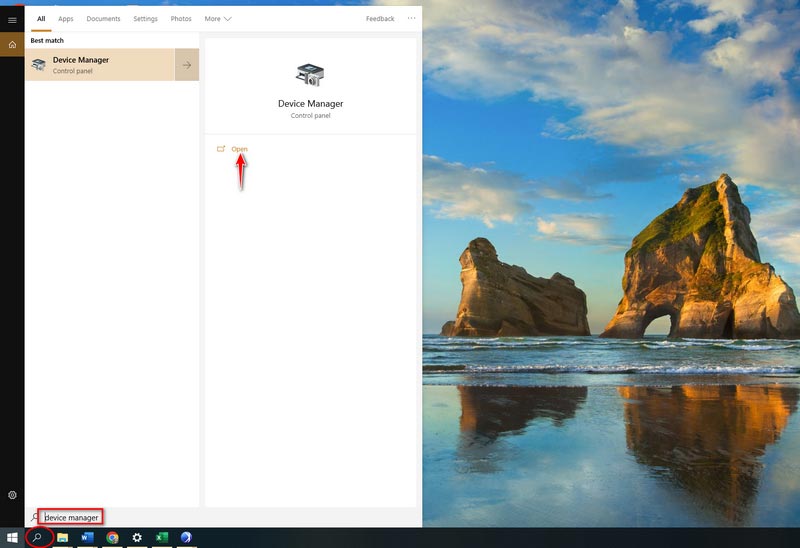Click Control panel subtitle in preview pane
The image size is (800, 548).
click(310, 116)
